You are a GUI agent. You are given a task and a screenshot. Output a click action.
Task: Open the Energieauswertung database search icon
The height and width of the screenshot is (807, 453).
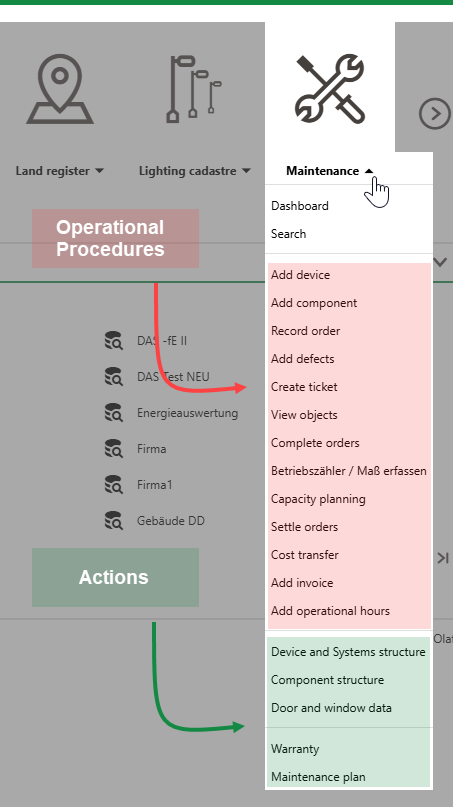[x=113, y=413]
